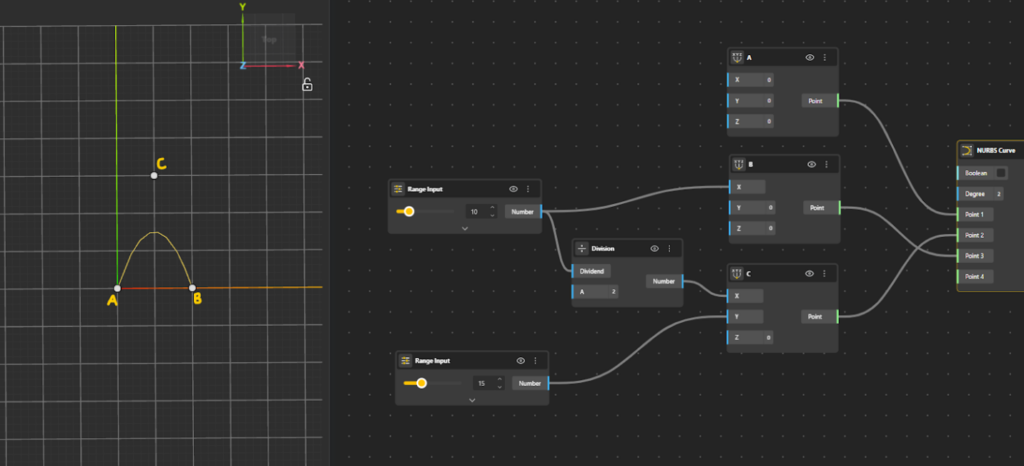Click the Degree input field in NURBS Curve

1001,194
